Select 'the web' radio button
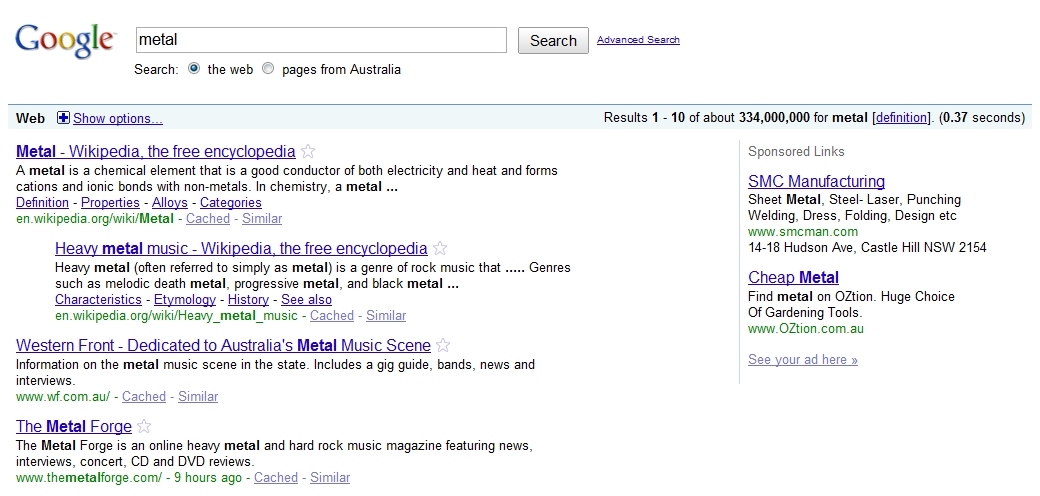Image resolution: width=1040 pixels, height=496 pixels. 194,69
